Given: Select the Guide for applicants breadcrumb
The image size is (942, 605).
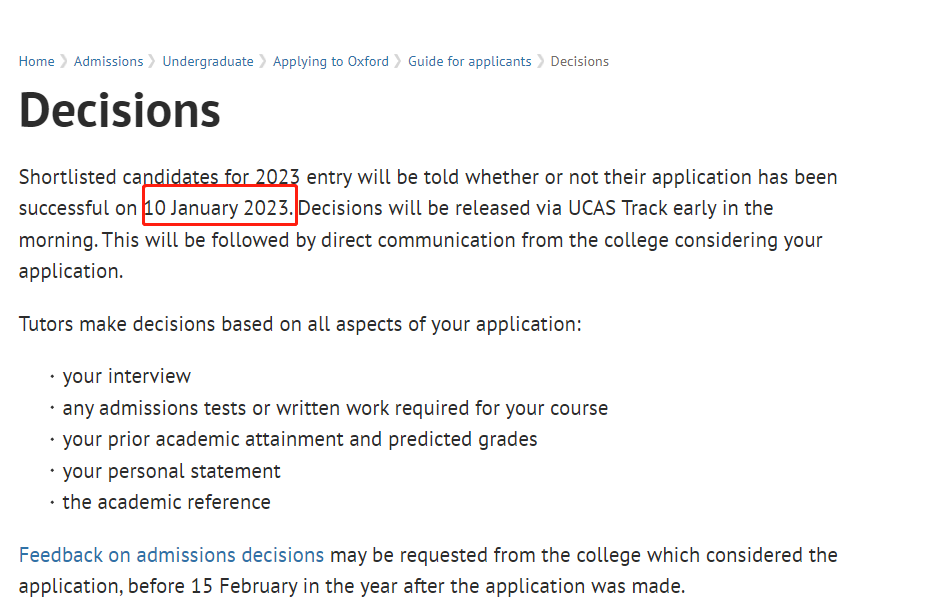Looking at the screenshot, I should [x=469, y=61].
